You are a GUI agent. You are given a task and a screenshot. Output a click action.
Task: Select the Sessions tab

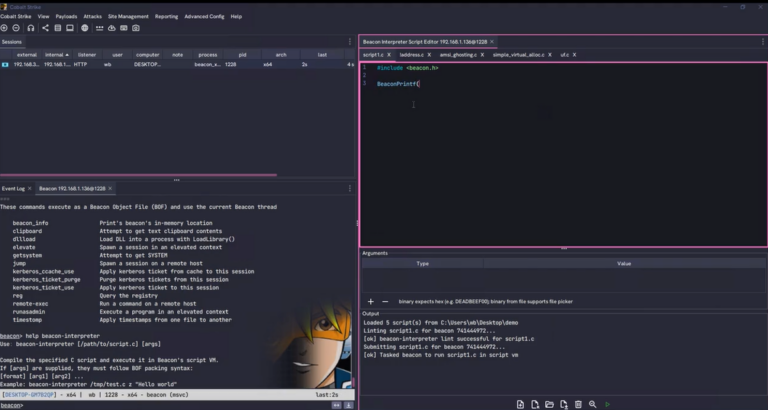pyautogui.click(x=12, y=42)
